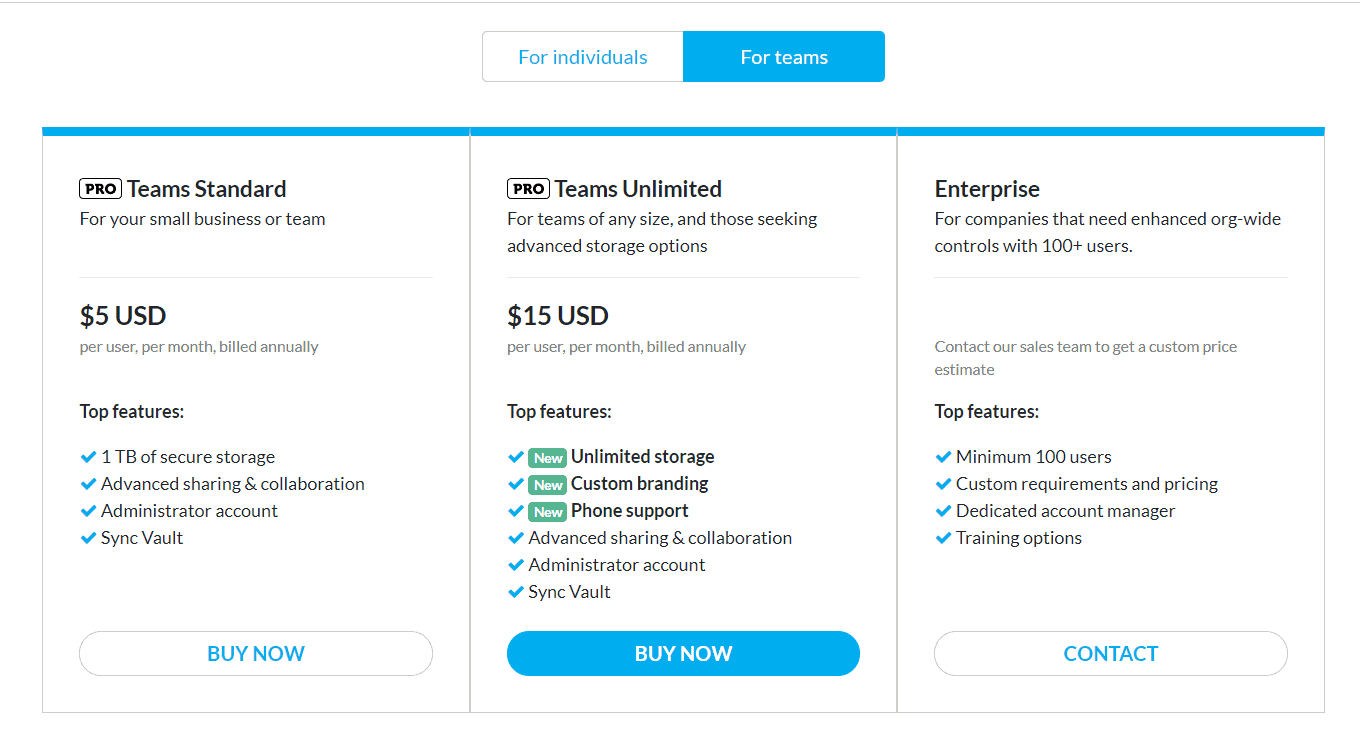Click the New badge beside Phone support
Image resolution: width=1360 pixels, height=744 pixels.
coord(548,512)
